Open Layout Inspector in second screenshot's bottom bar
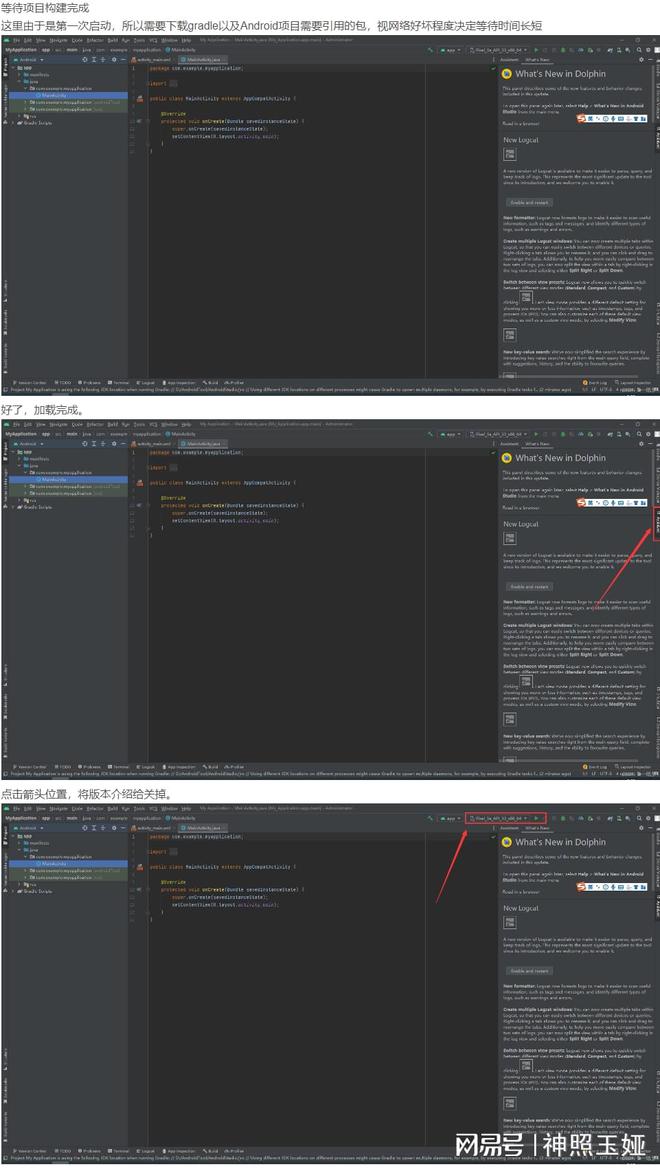Screen dimensions: 660x1169 (632, 766)
